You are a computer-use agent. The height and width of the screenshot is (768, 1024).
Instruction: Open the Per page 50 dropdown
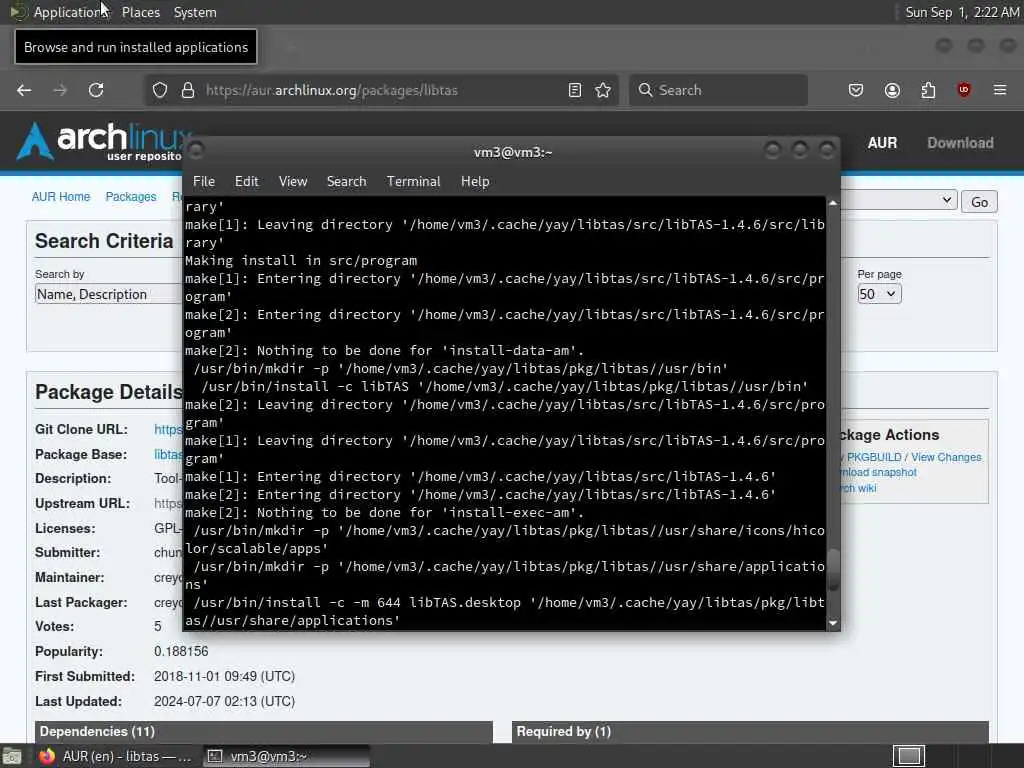pos(879,294)
